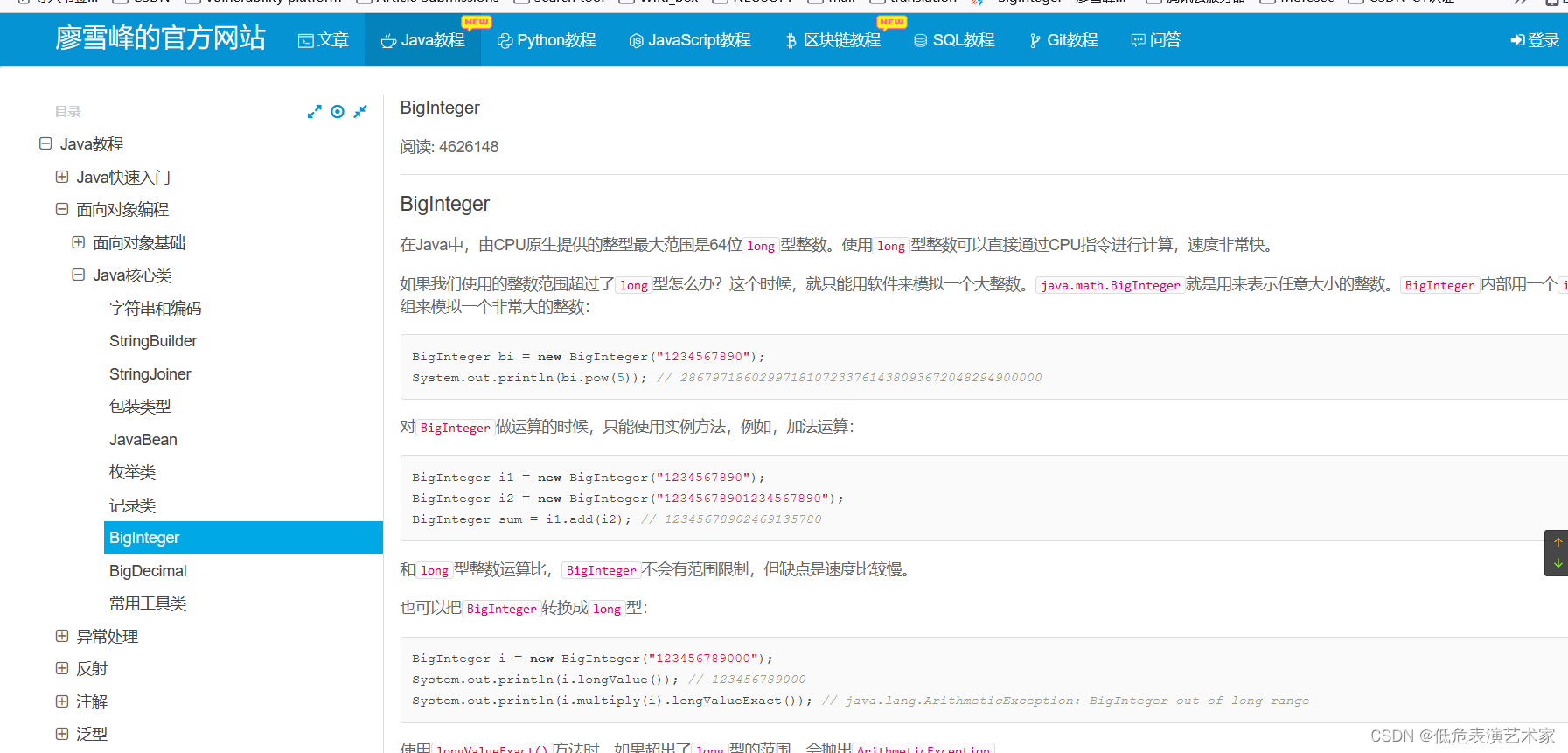Click the 反射 tree label
Image resolution: width=1568 pixels, height=753 pixels.
[x=92, y=669]
